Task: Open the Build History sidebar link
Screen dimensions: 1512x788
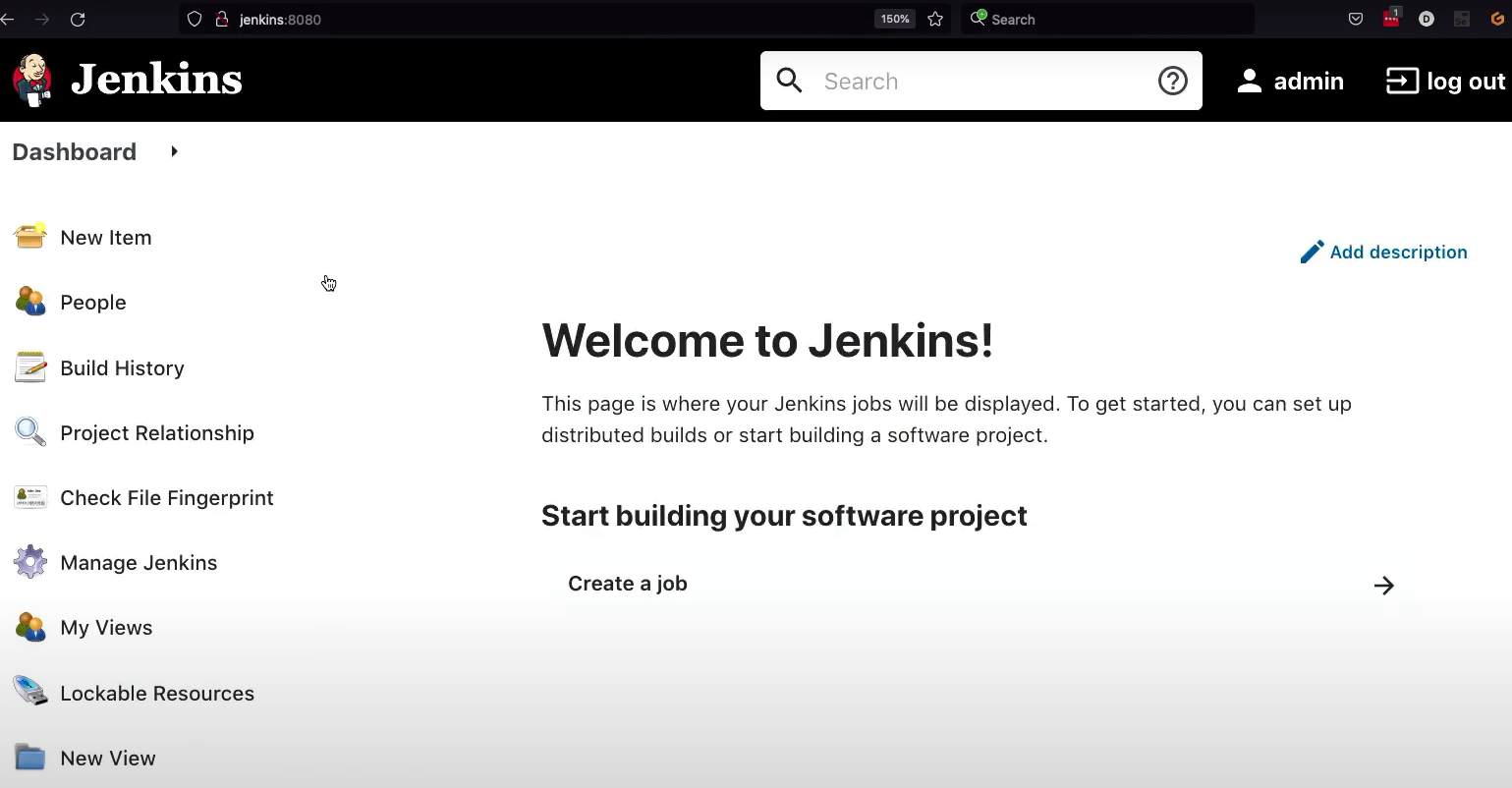Action: pyautogui.click(x=122, y=368)
